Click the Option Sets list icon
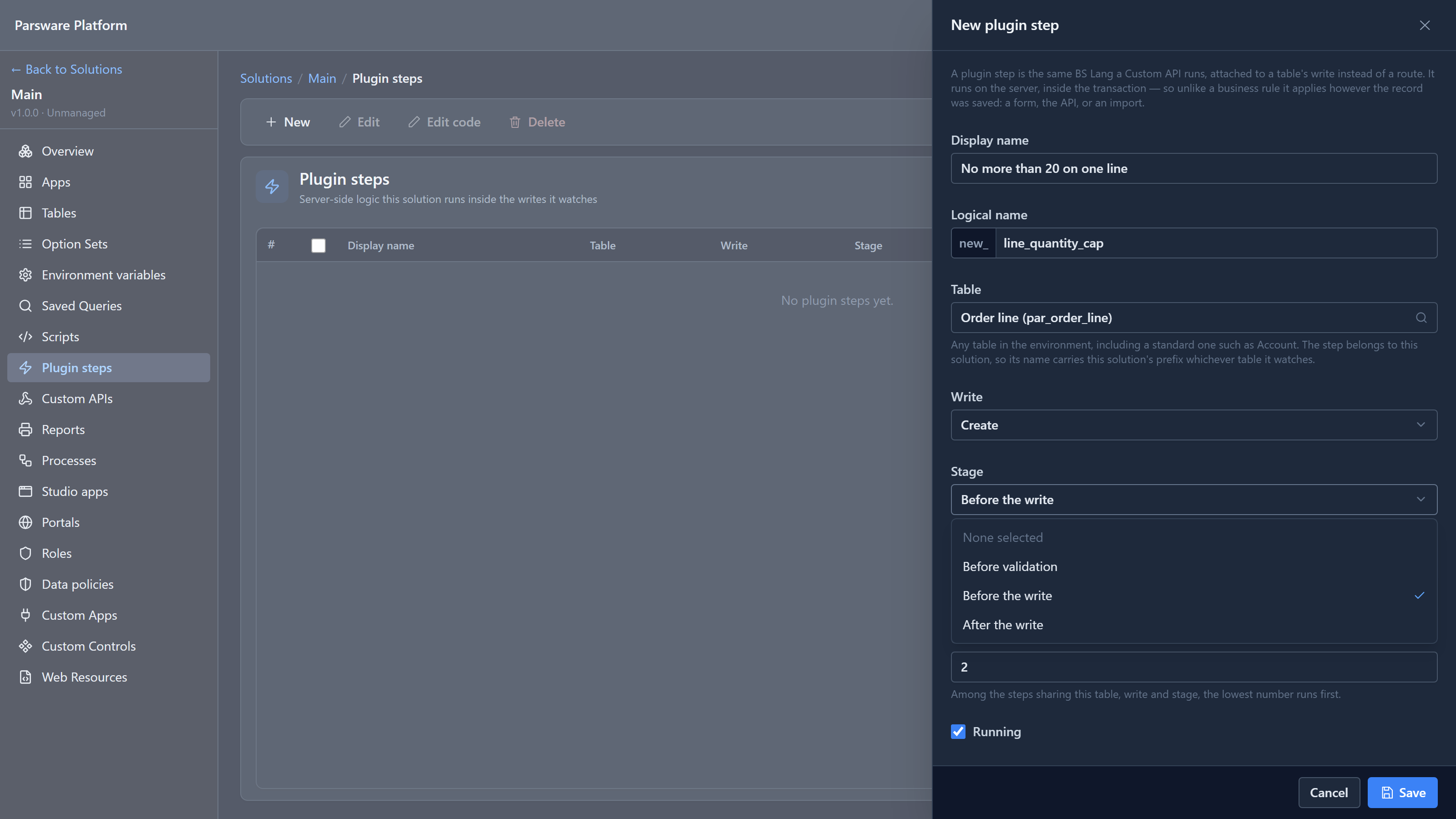Image resolution: width=1456 pixels, height=819 pixels. (25, 243)
